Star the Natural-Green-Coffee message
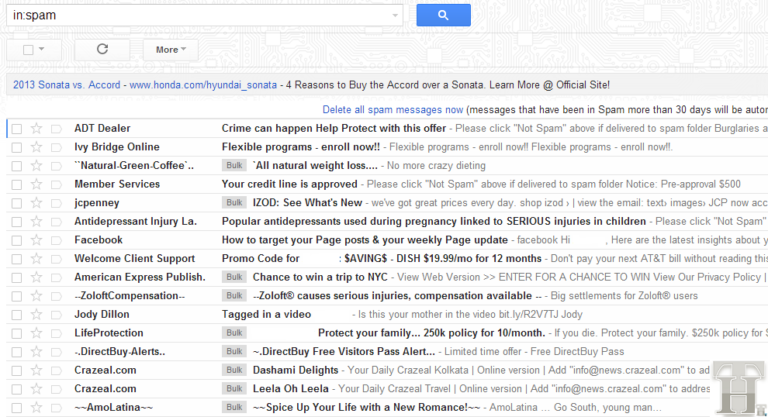Image resolution: width=768 pixels, height=417 pixels. tap(36, 166)
